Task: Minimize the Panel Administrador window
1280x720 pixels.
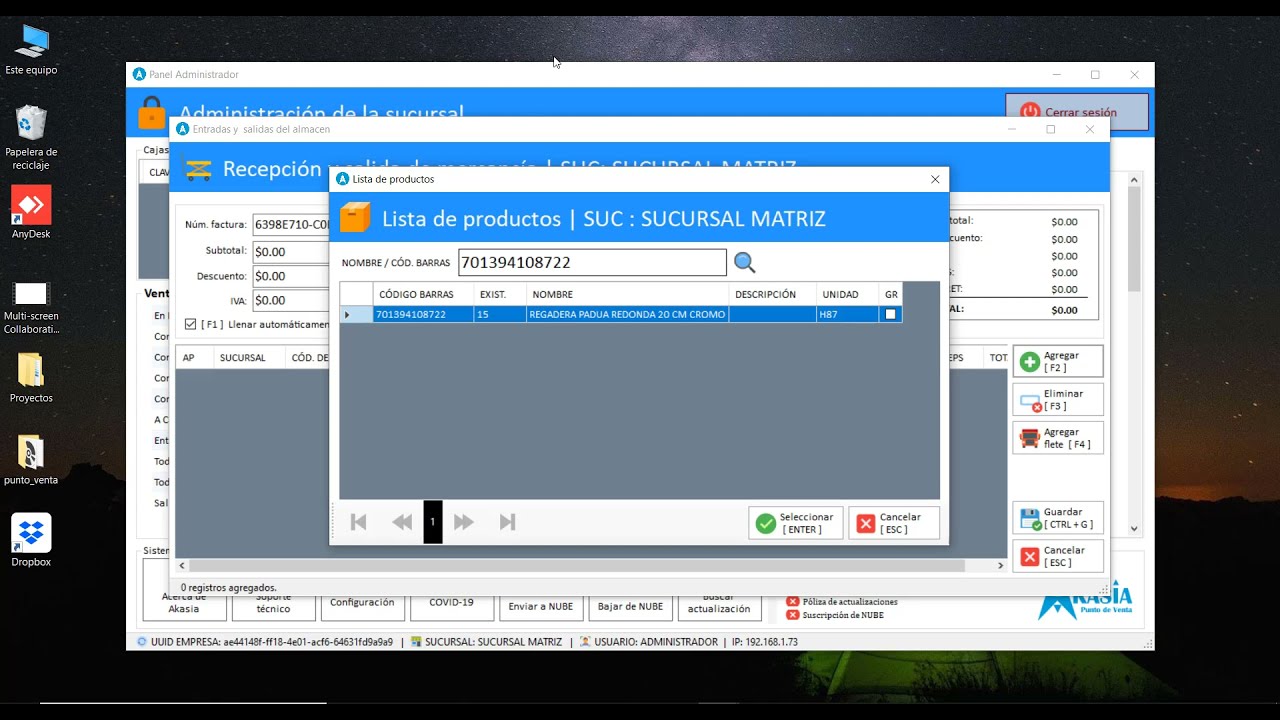Action: pyautogui.click(x=1056, y=75)
